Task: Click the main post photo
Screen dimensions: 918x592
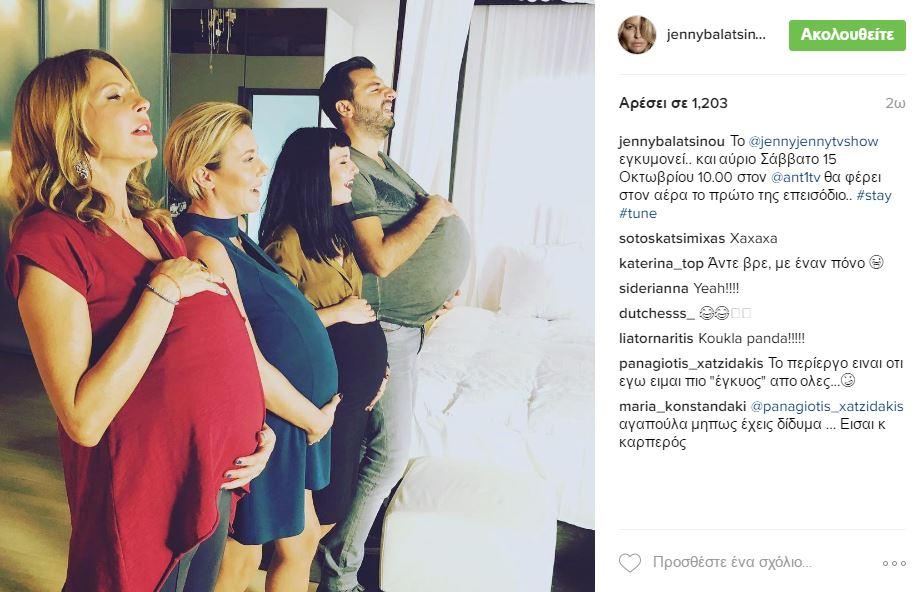Action: tap(297, 296)
